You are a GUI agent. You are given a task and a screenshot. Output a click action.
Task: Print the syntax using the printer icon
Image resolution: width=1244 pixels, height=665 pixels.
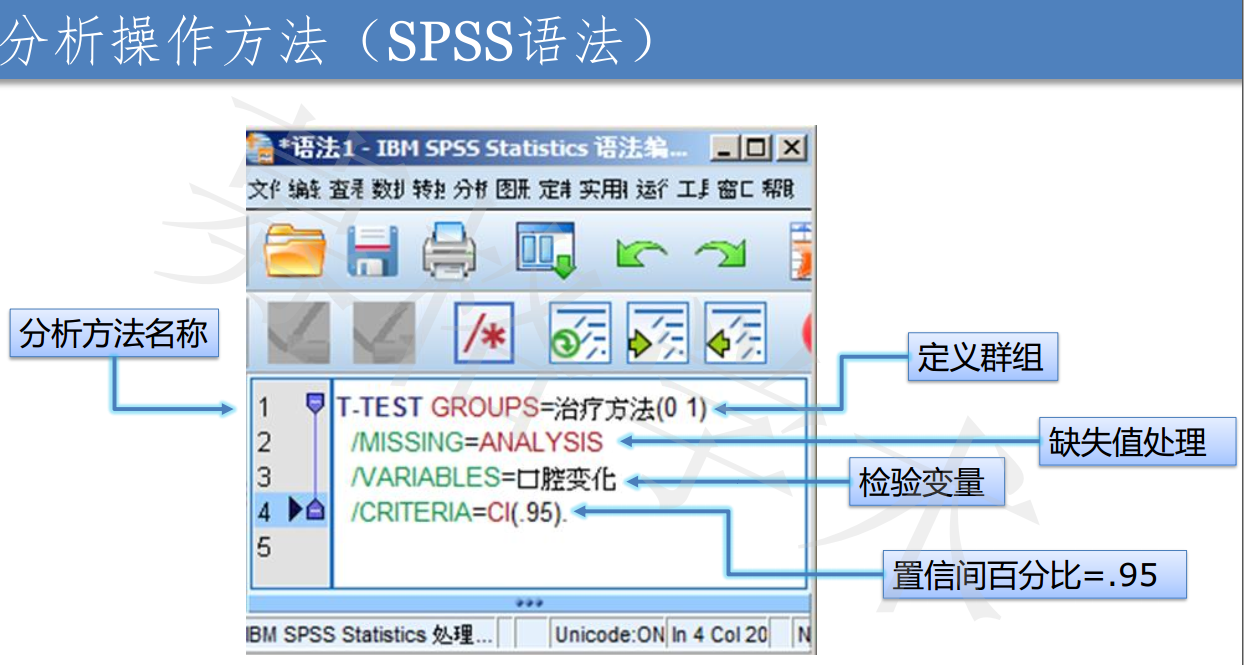[x=450, y=250]
